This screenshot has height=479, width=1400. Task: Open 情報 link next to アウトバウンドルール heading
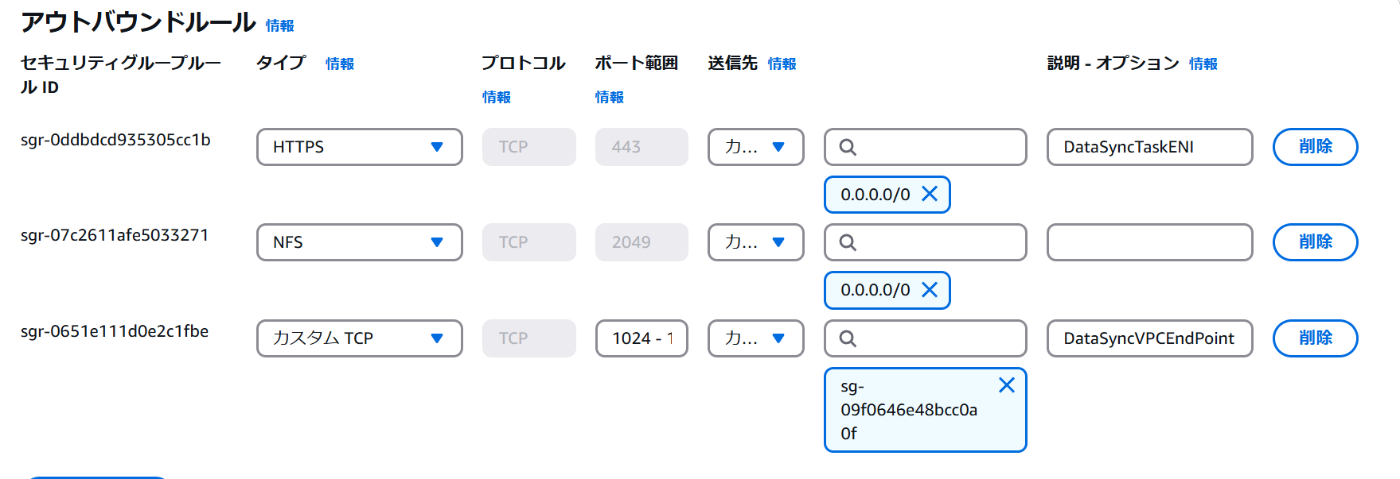tap(280, 25)
